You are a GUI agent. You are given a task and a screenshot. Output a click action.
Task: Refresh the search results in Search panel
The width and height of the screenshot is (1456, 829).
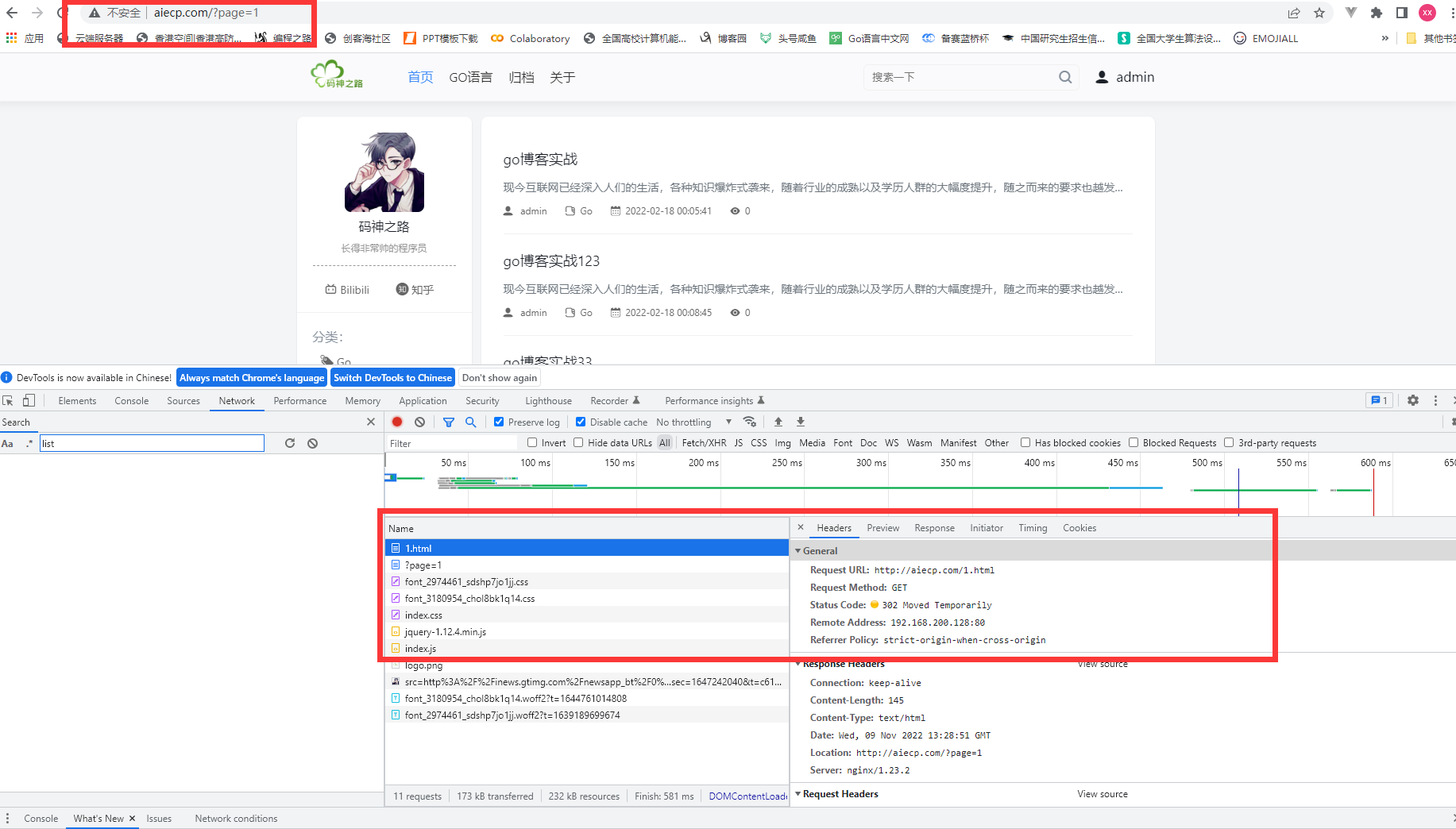[290, 443]
